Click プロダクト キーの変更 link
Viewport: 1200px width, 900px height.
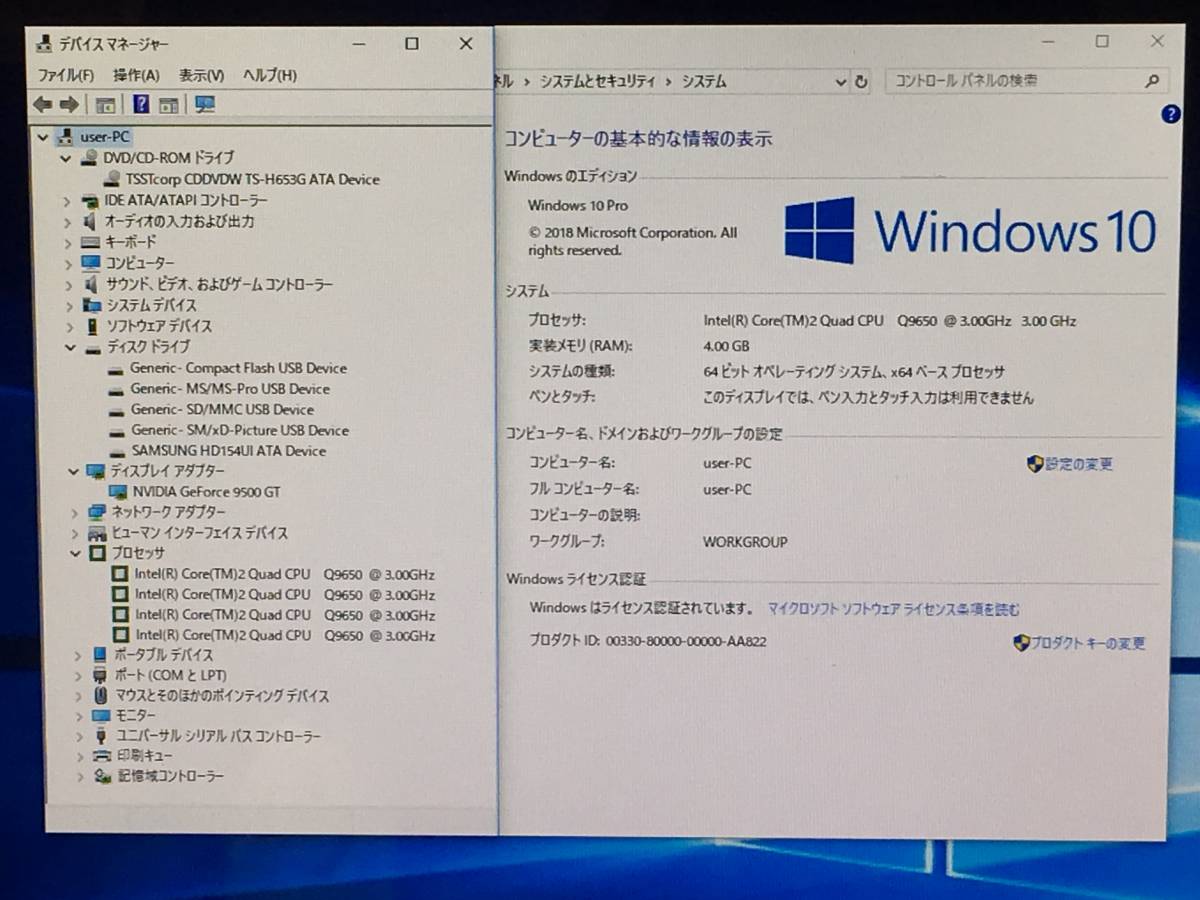[1088, 644]
